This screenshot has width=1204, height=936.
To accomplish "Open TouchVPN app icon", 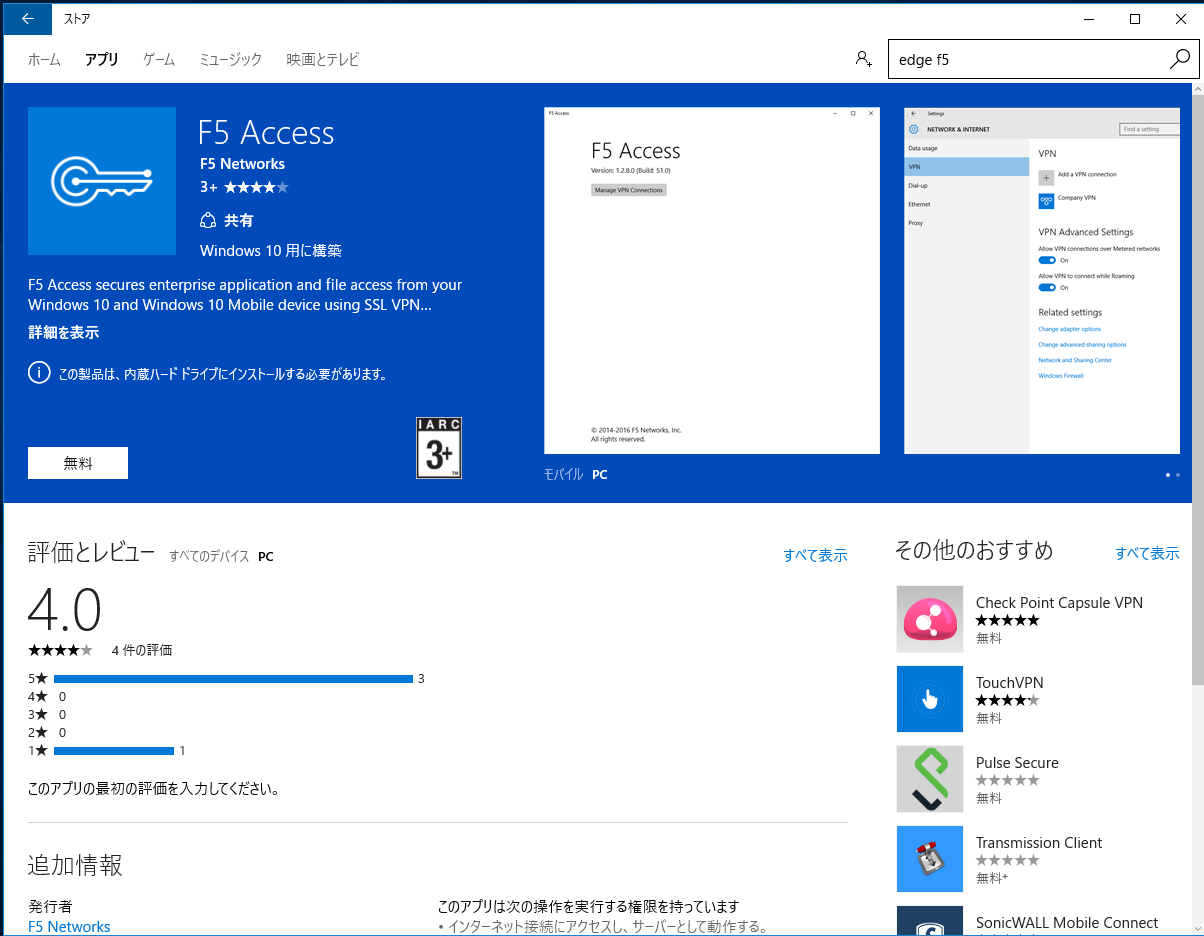I will click(929, 699).
